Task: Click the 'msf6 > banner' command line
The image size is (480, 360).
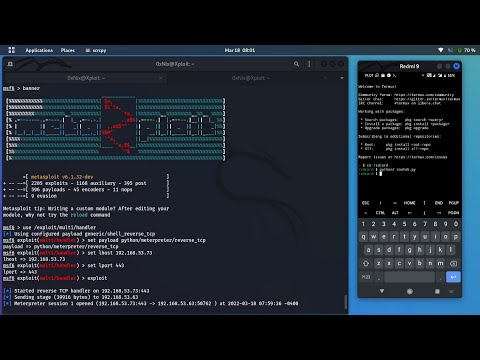Action: tap(21, 88)
